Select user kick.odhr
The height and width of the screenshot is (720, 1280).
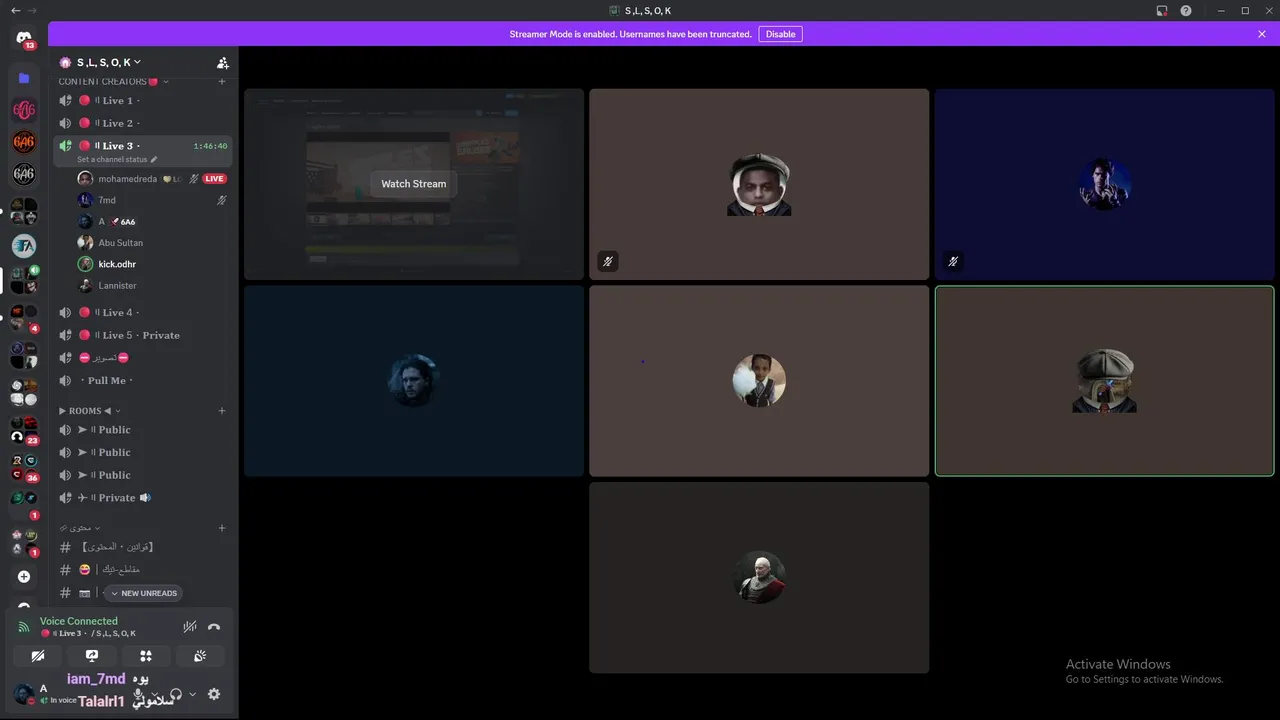[x=151, y=264]
